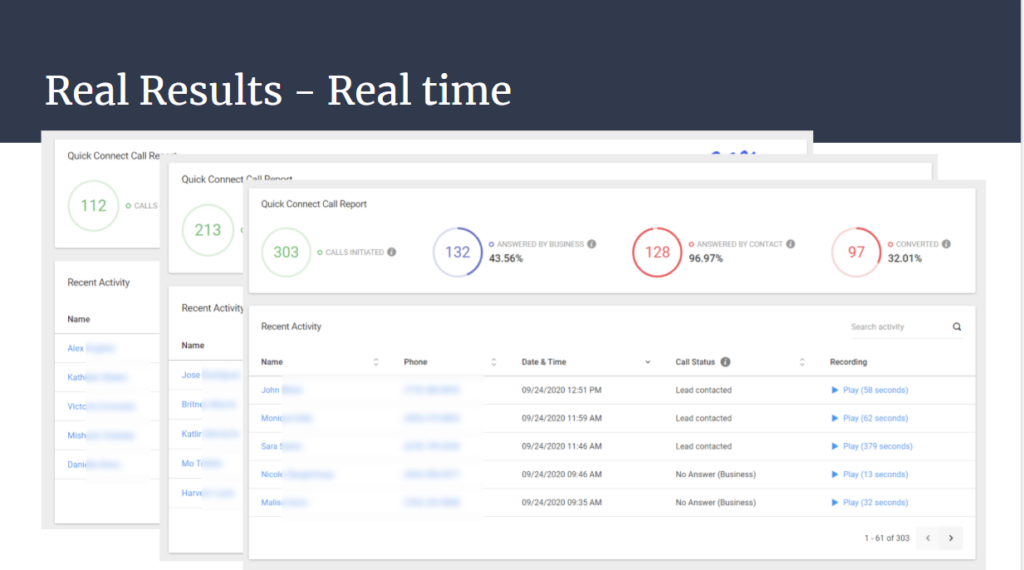The width and height of the screenshot is (1024, 570).
Task: Sort by Call Status column arrows
Action: (x=804, y=362)
